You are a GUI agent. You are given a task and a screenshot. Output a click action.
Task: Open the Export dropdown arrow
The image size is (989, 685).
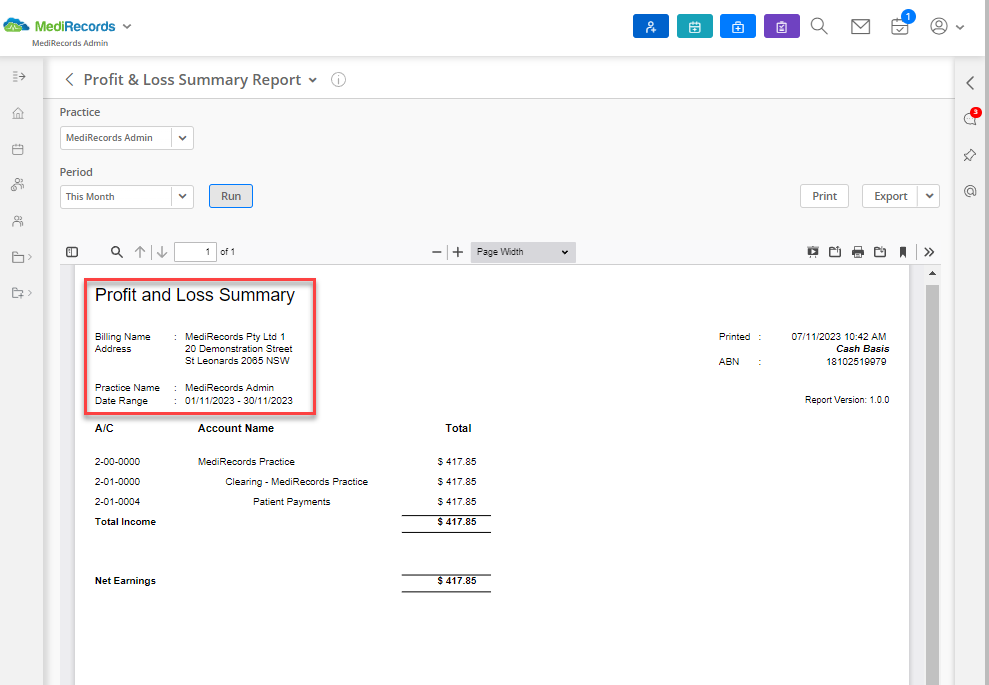pos(929,196)
